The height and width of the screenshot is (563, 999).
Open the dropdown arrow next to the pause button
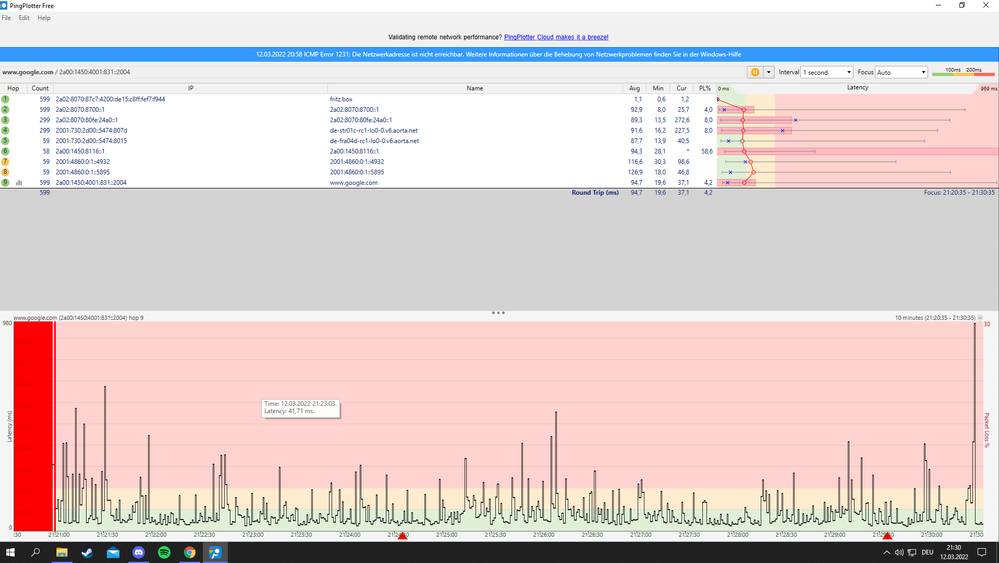point(768,72)
